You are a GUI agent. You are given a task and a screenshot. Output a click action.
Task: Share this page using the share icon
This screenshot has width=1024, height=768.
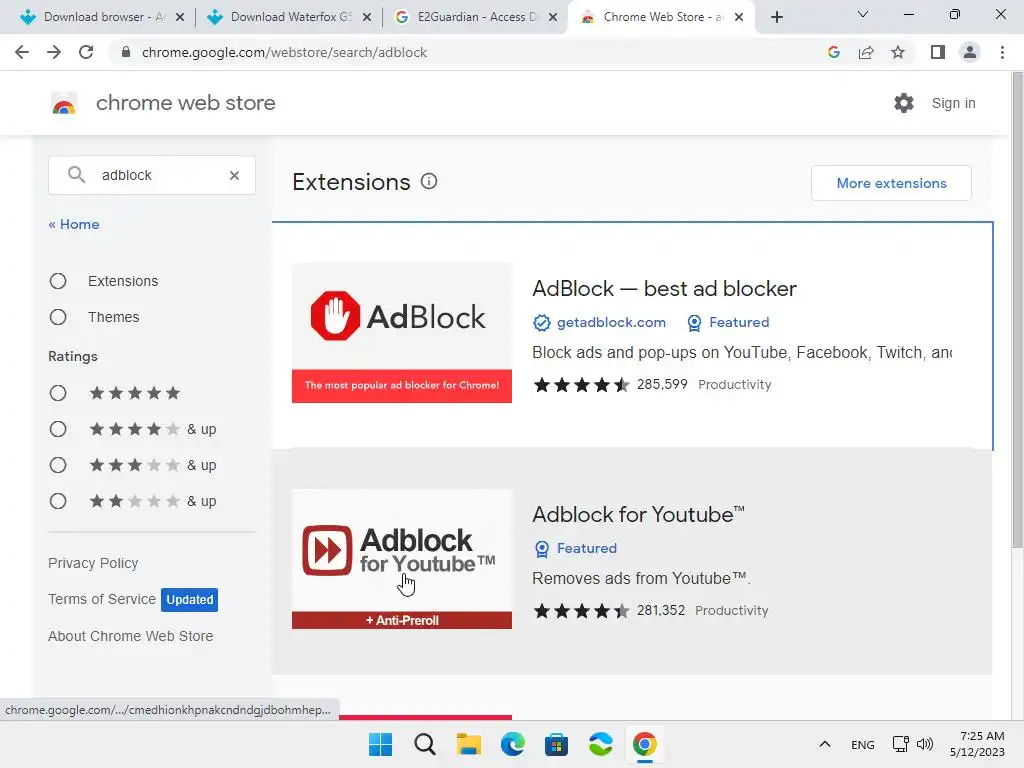point(866,52)
